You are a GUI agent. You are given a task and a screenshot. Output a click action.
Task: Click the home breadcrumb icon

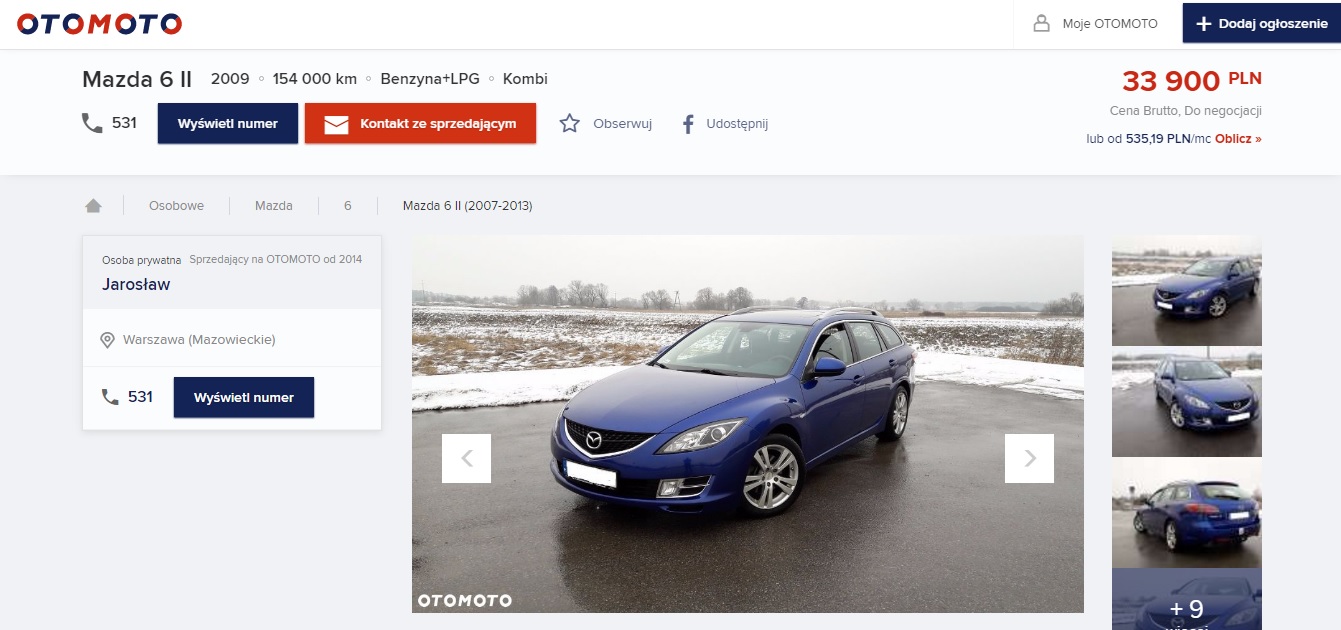click(93, 206)
